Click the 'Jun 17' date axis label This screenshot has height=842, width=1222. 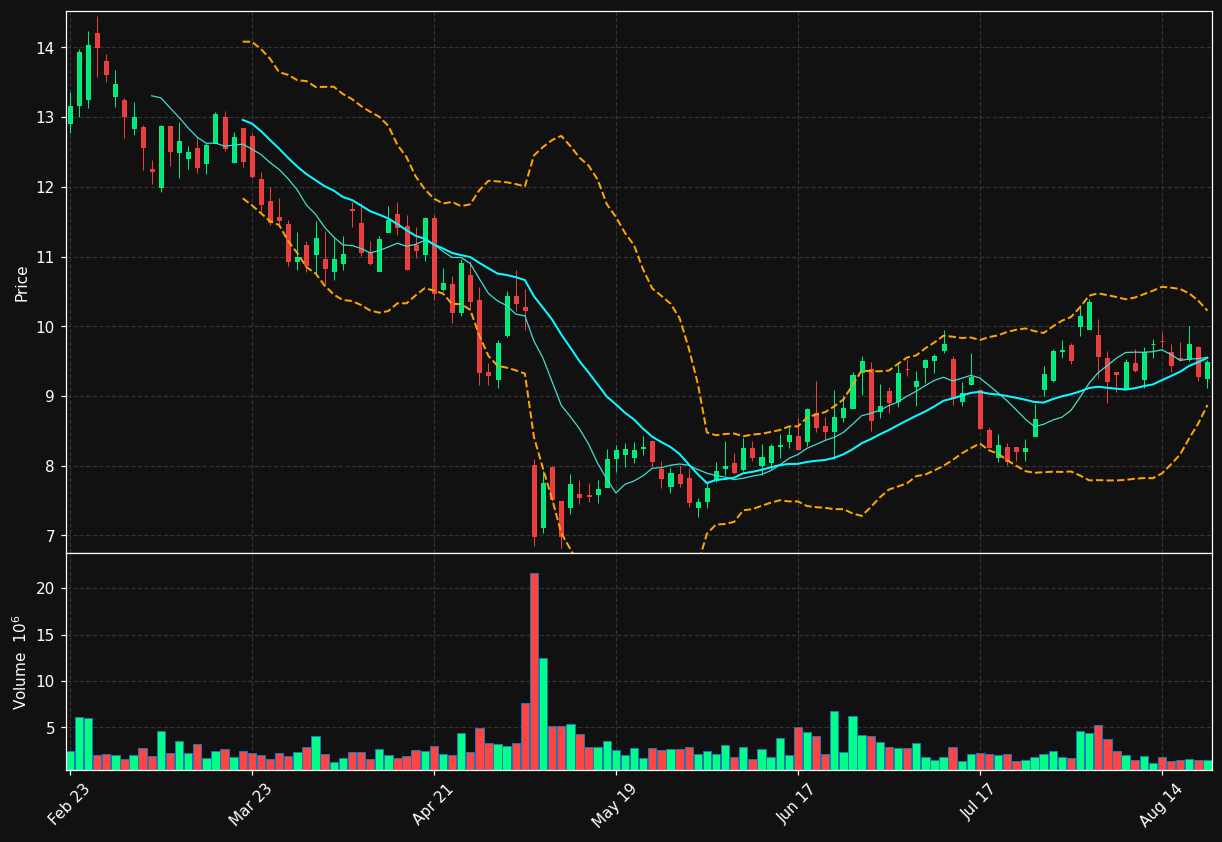[795, 803]
